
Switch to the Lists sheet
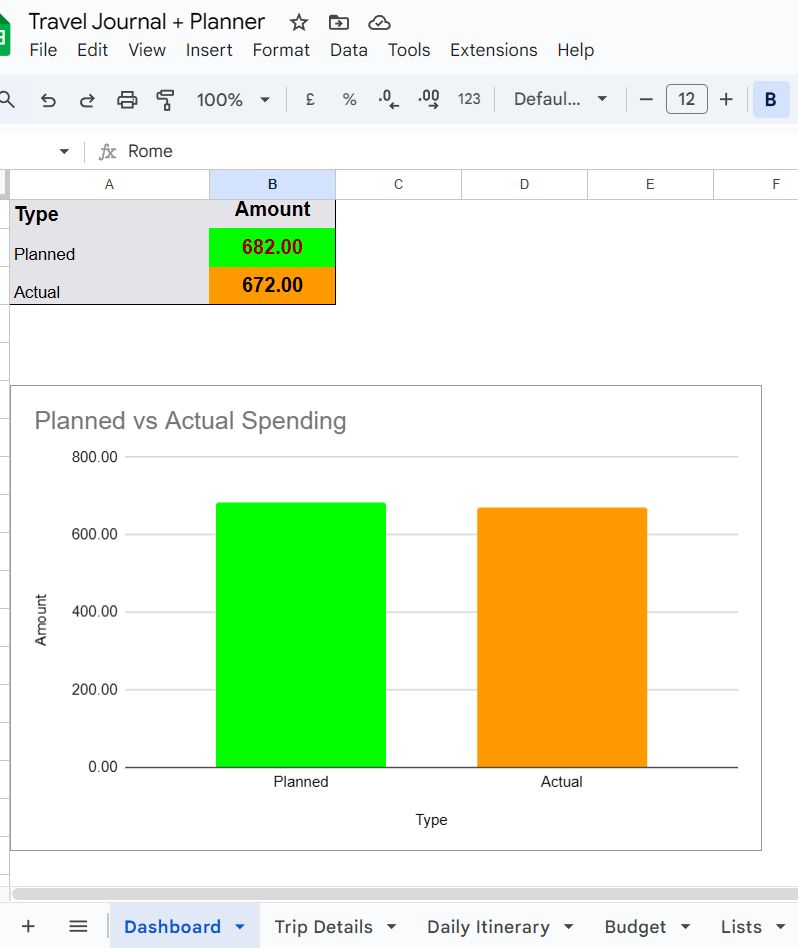coord(741,927)
